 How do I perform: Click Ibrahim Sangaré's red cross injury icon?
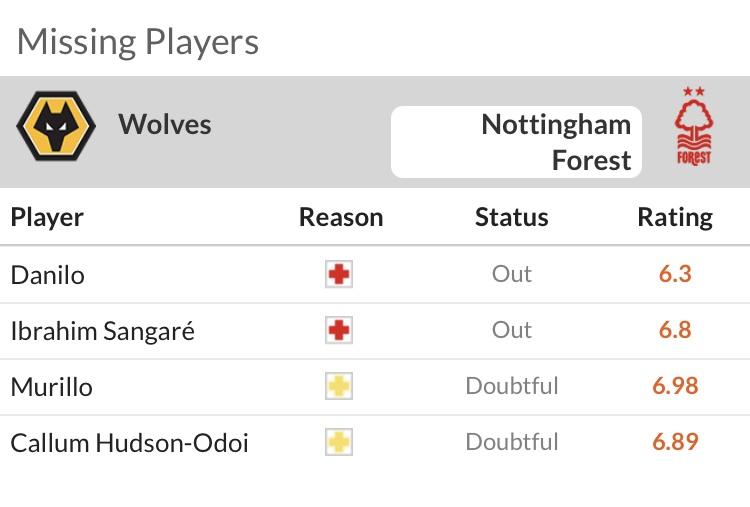pyautogui.click(x=339, y=330)
